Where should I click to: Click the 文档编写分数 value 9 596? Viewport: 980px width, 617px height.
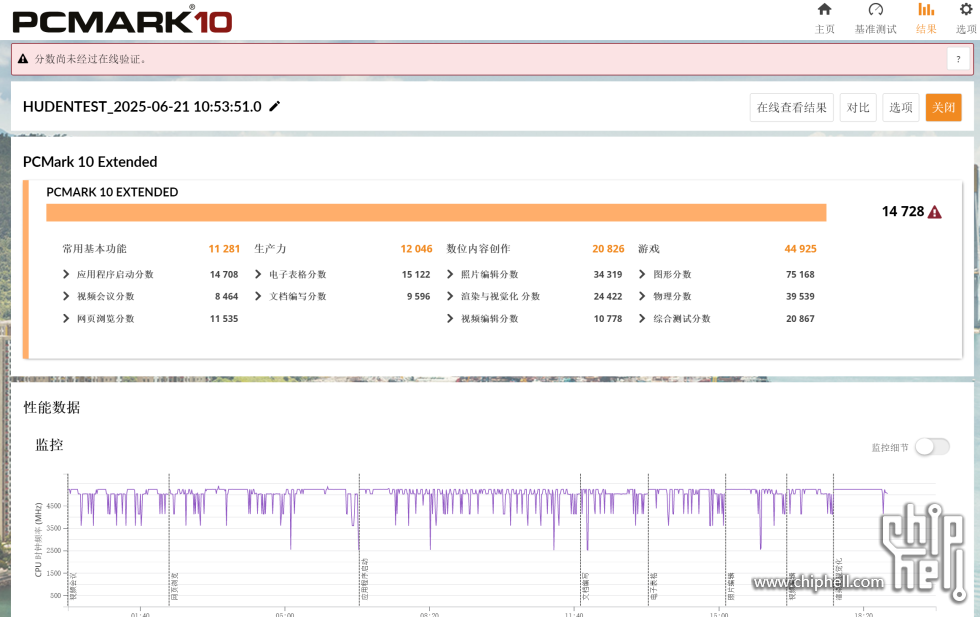pyautogui.click(x=419, y=296)
